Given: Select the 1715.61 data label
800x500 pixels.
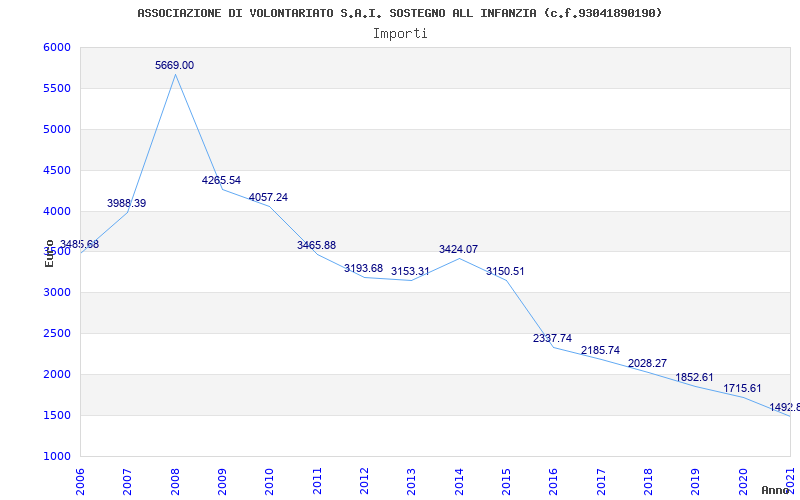Looking at the screenshot, I should [x=742, y=388].
